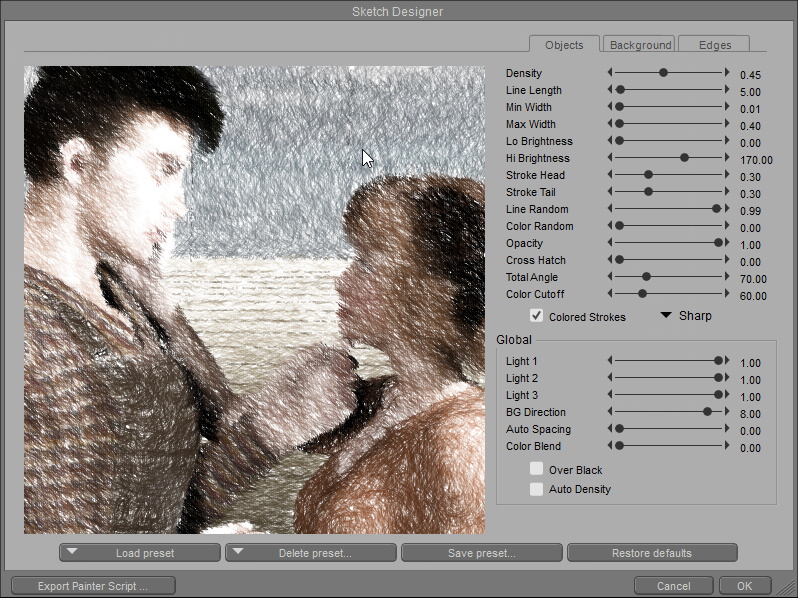
Task: Open the Load preset dropdown
Action: [x=140, y=553]
